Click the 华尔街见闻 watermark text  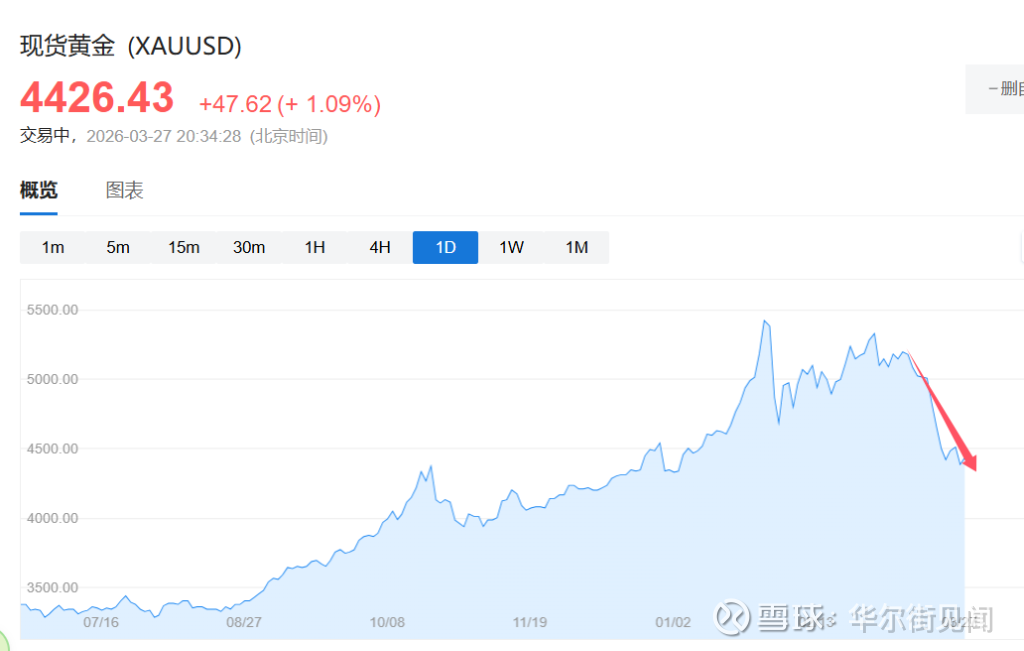click(x=920, y=619)
